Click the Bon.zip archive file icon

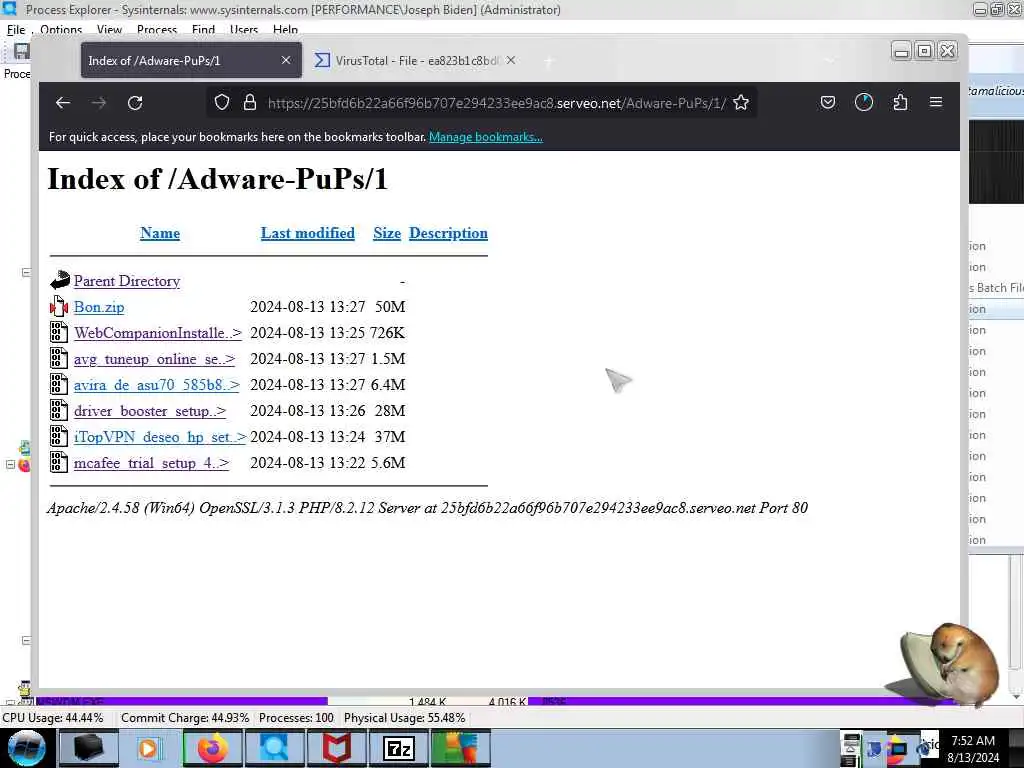click(x=59, y=306)
